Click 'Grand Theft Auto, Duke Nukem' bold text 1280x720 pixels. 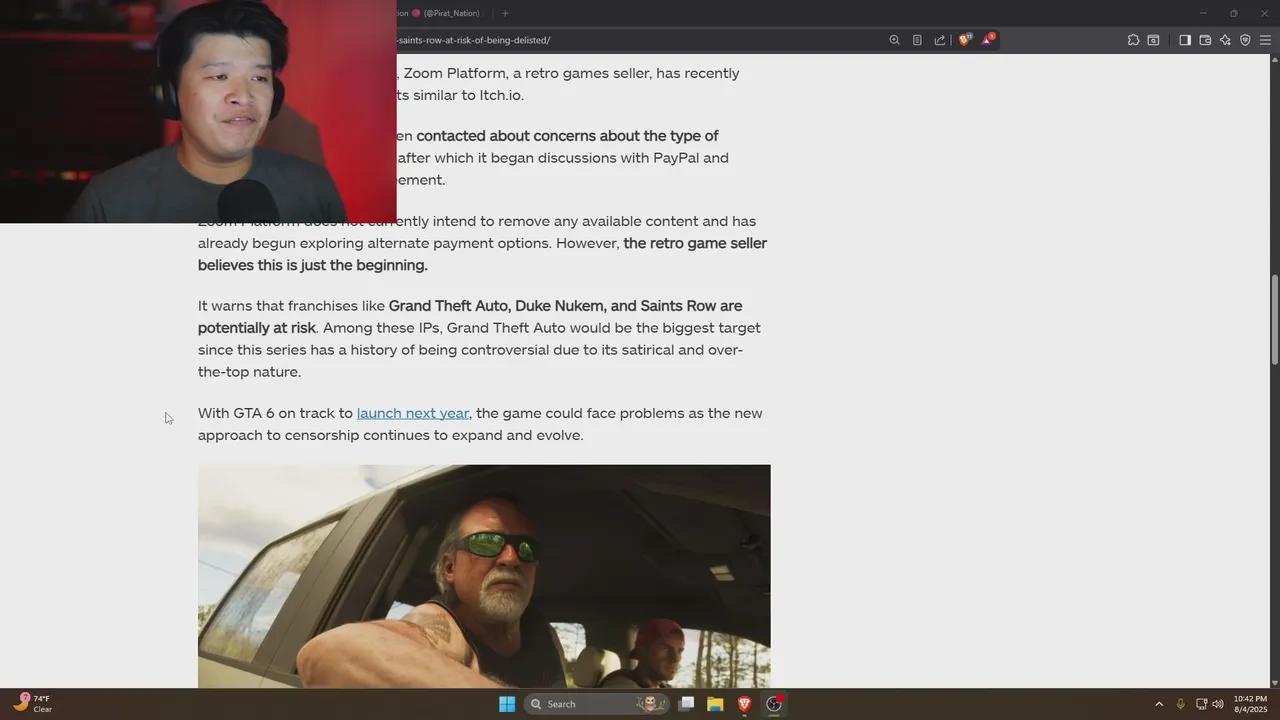[497, 306]
